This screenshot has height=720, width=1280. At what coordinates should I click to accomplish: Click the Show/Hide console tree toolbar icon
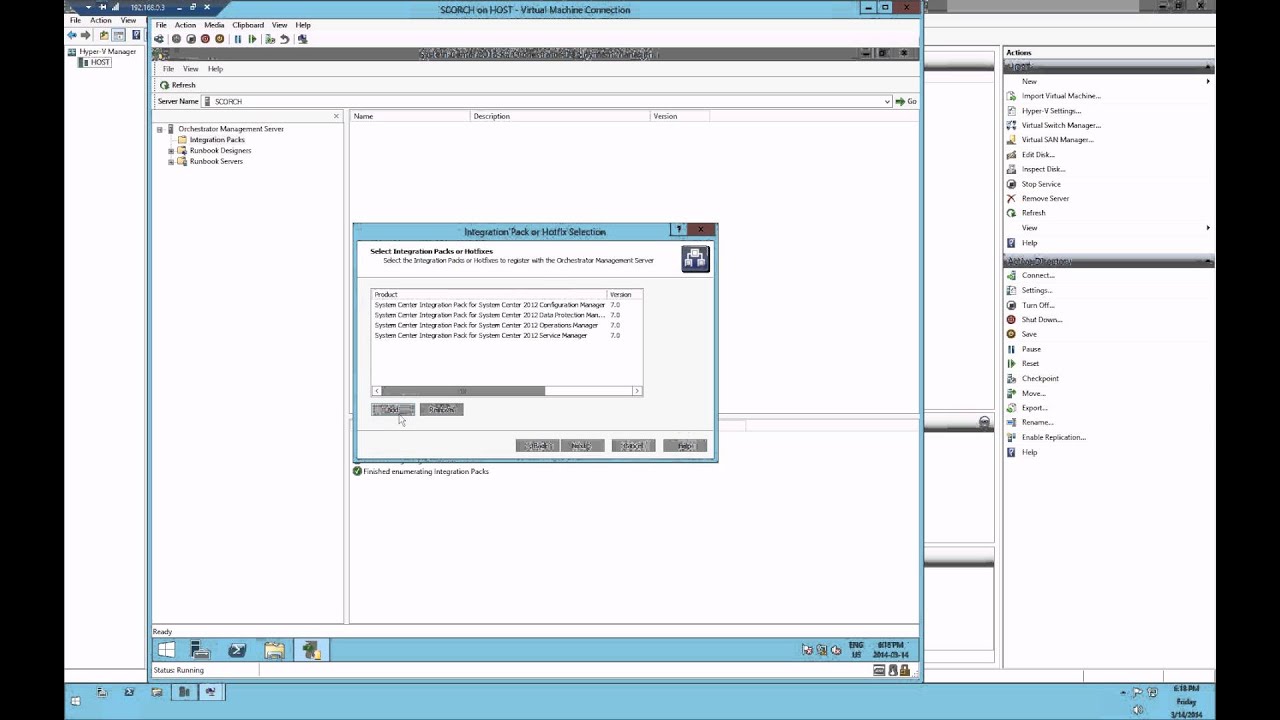coord(118,35)
